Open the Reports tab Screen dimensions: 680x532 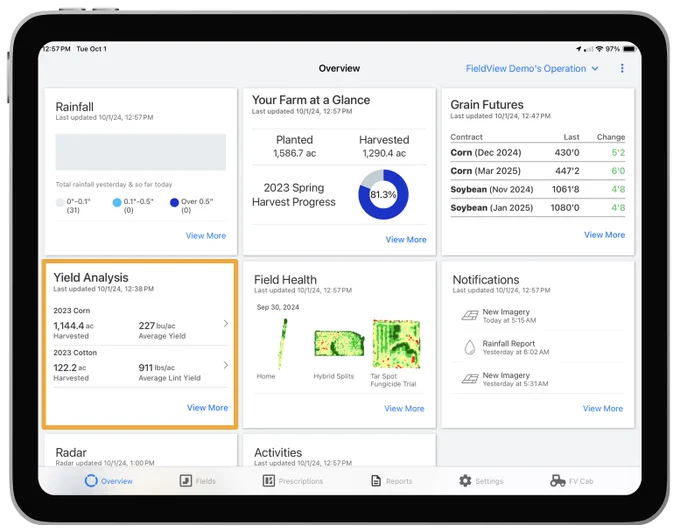pos(392,481)
